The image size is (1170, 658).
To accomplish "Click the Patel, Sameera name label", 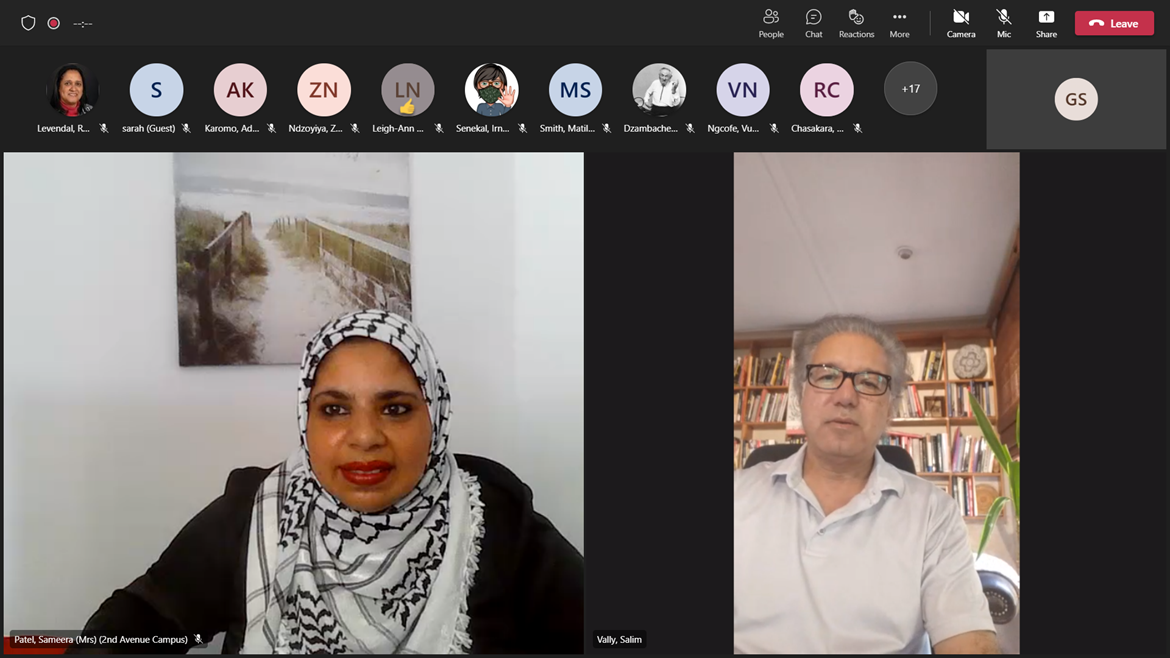I will click(x=101, y=639).
